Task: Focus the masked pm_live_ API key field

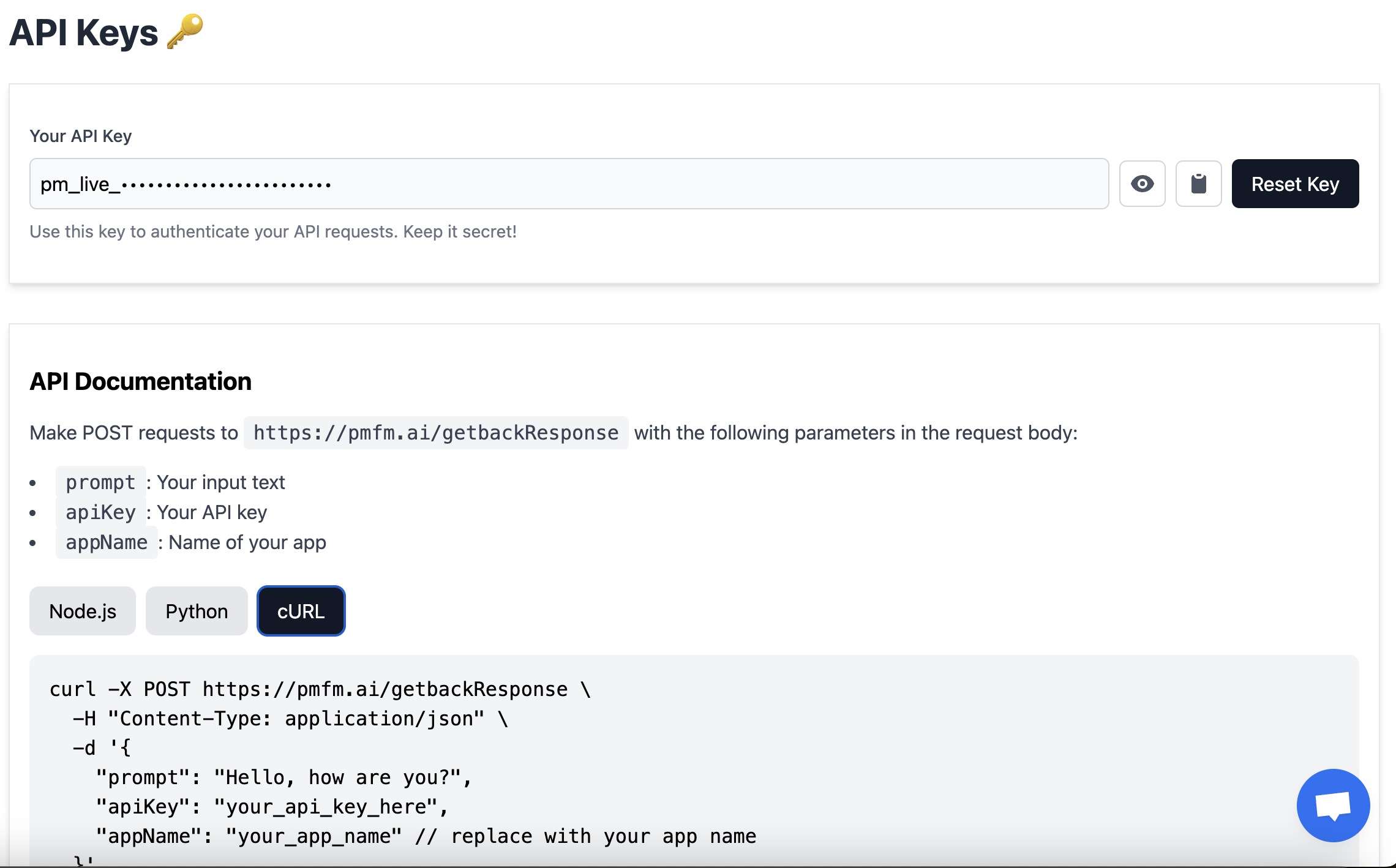Action: (x=568, y=184)
